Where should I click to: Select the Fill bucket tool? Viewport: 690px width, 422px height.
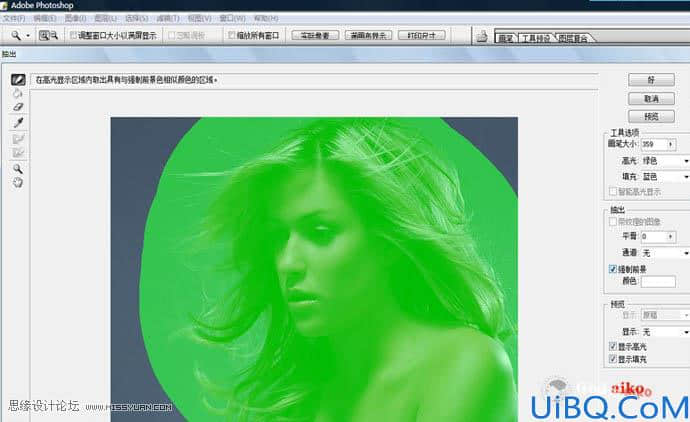18,93
